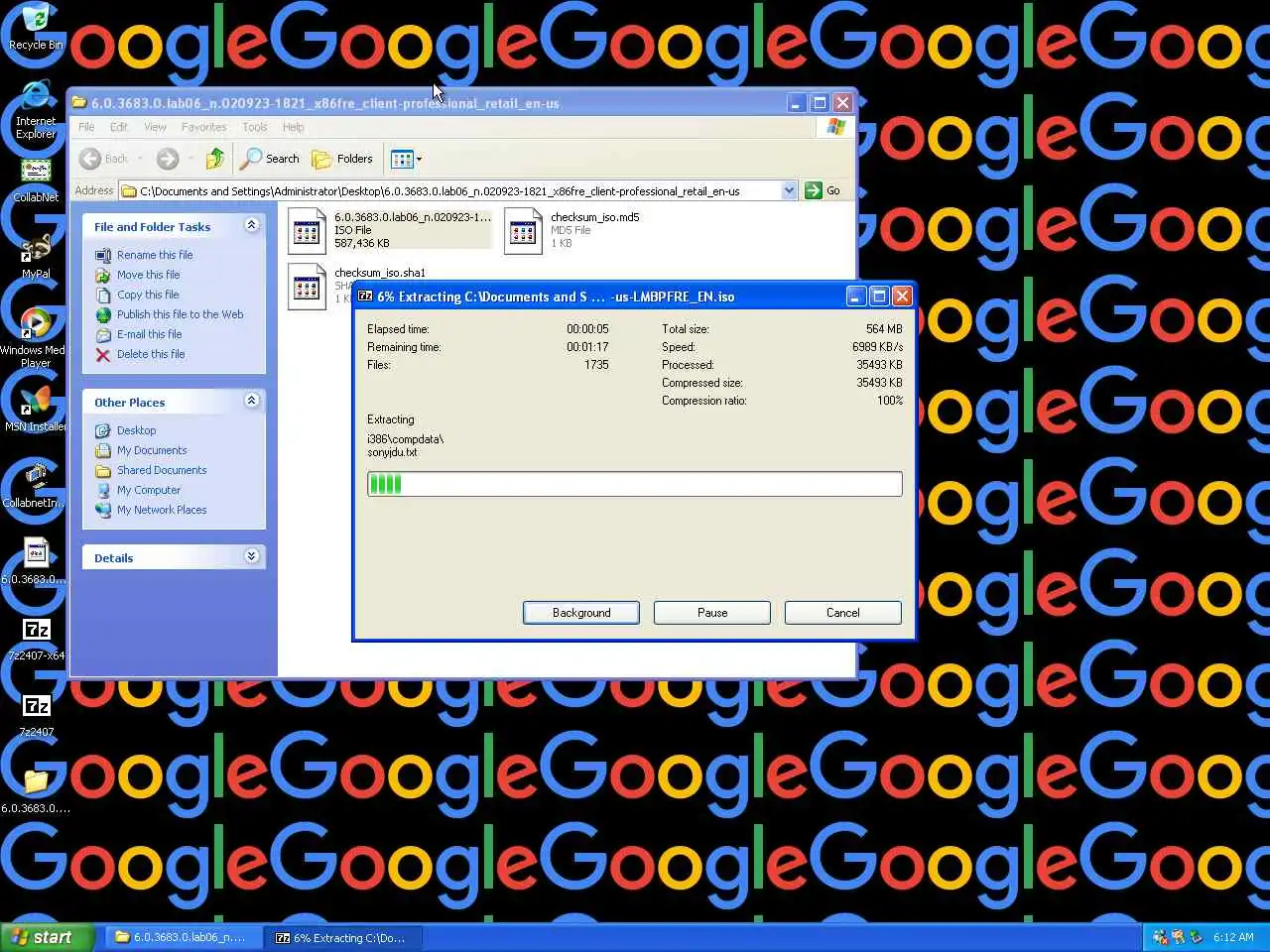1270x952 pixels.
Task: Expand the Details panel
Action: click(x=251, y=556)
